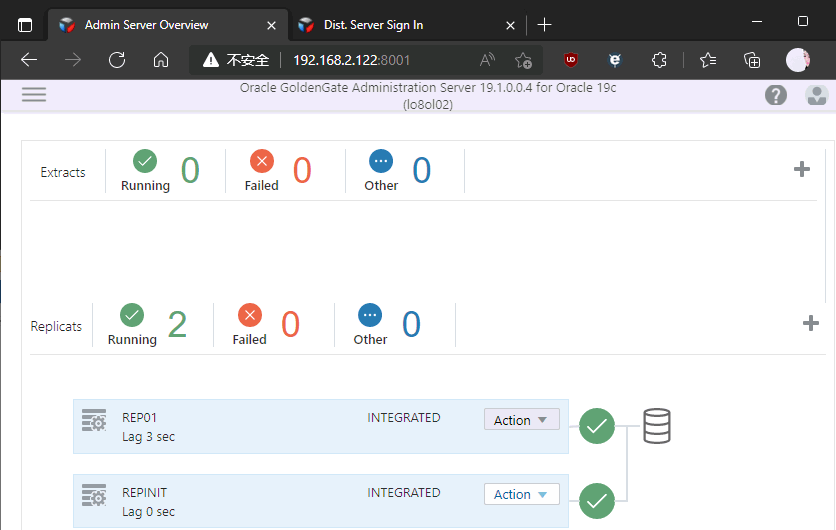
Task: Open the uBlock Origin extension icon
Action: pos(570,60)
